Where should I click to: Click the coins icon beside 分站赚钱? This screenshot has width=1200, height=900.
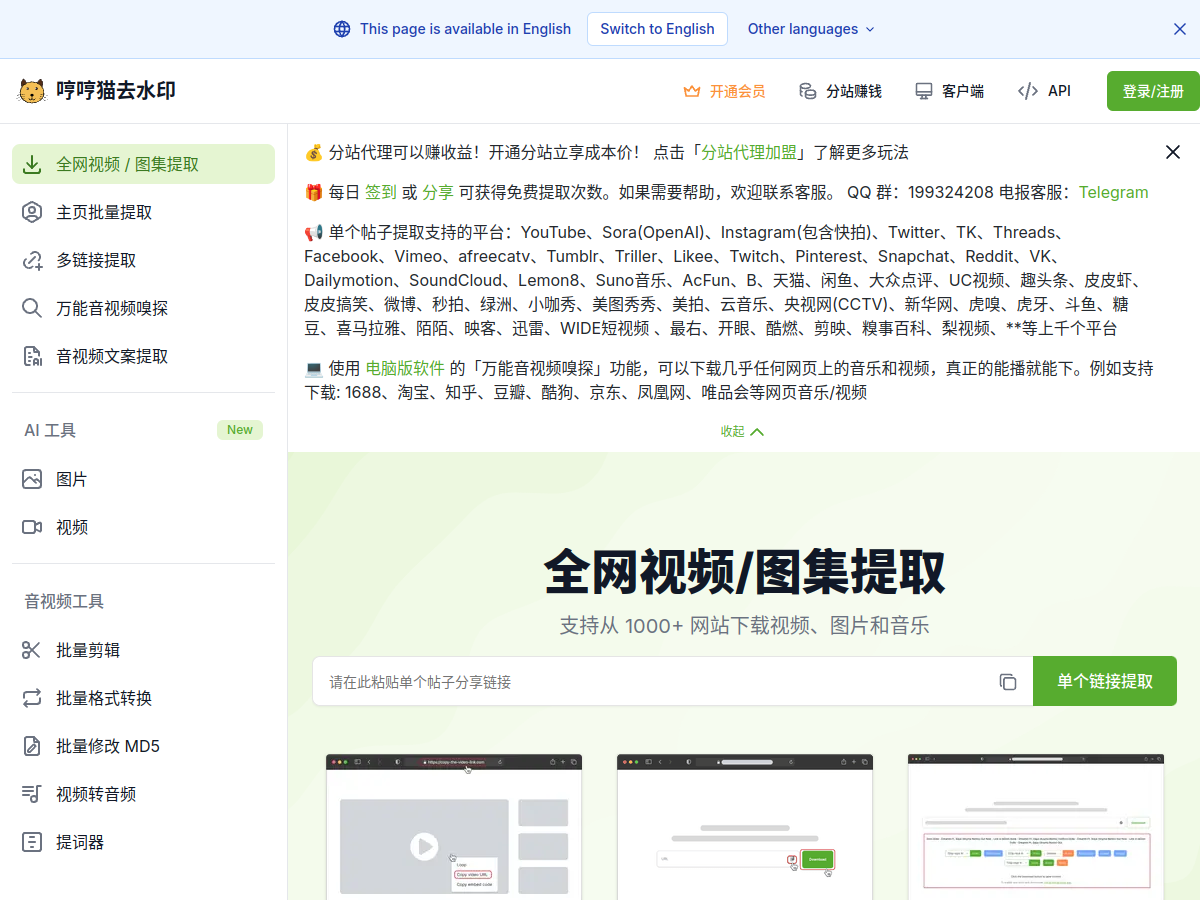click(x=808, y=91)
